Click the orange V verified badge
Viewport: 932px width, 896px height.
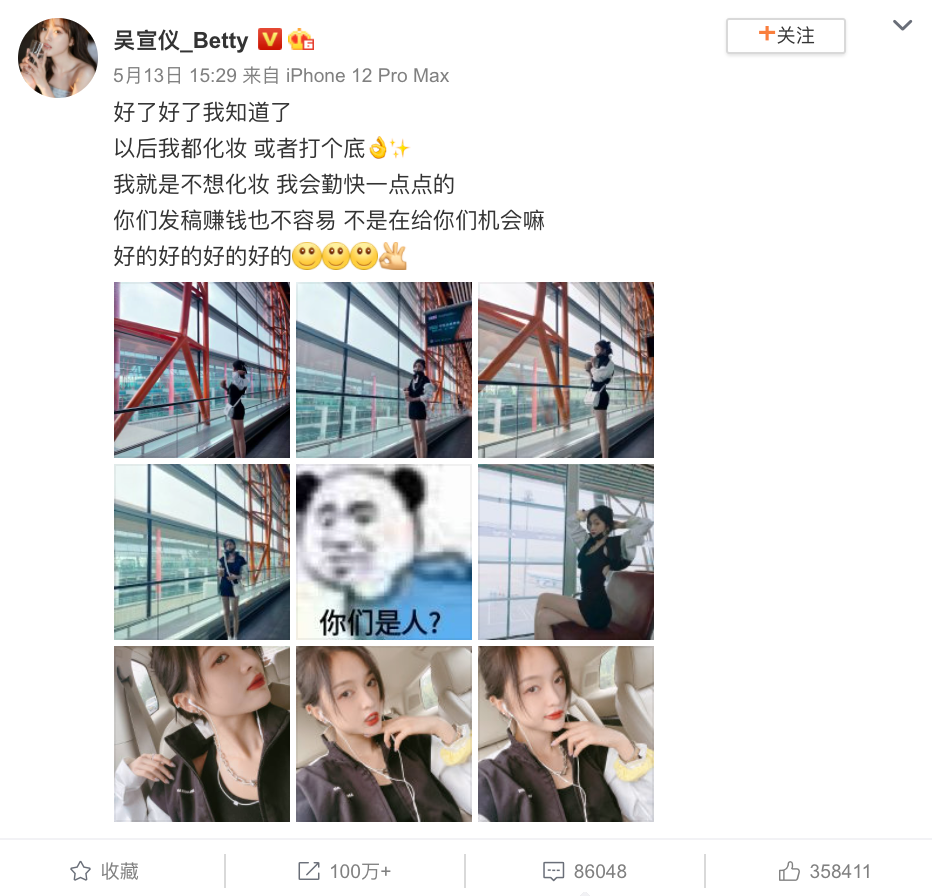269,39
